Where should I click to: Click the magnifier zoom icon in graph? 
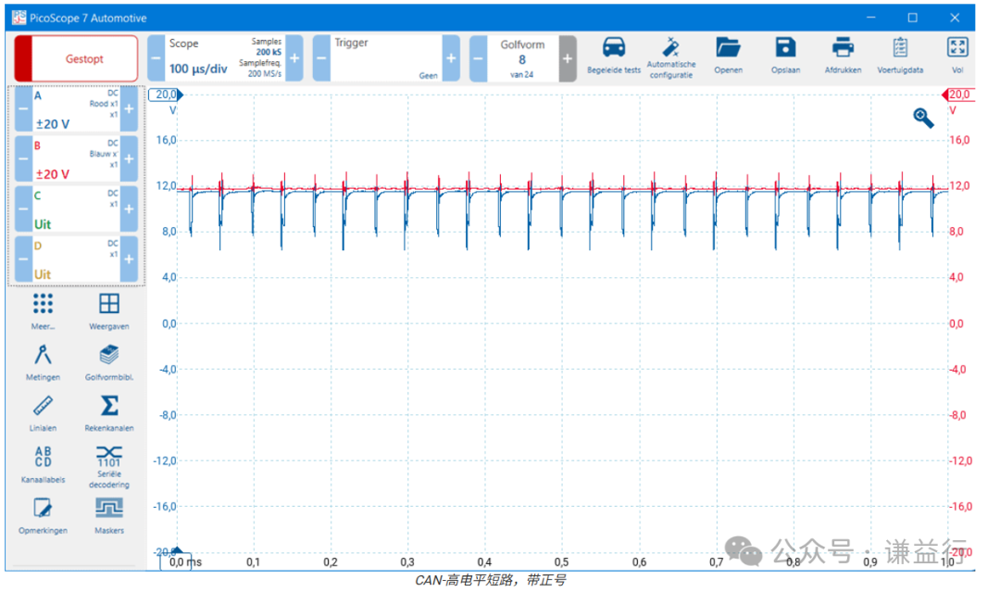(x=923, y=118)
